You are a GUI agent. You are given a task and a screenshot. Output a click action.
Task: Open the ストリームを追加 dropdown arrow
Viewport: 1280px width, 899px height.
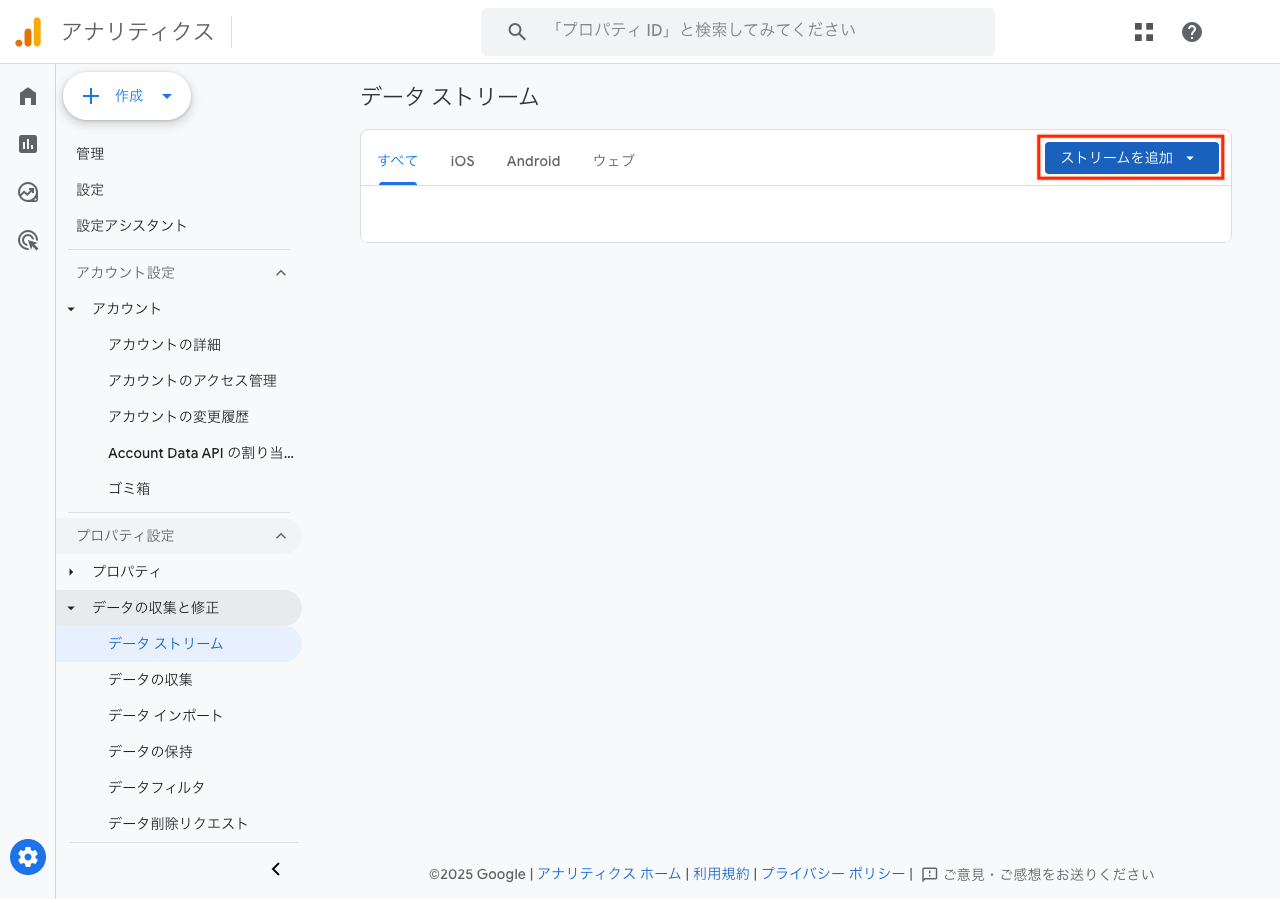tap(1190, 157)
